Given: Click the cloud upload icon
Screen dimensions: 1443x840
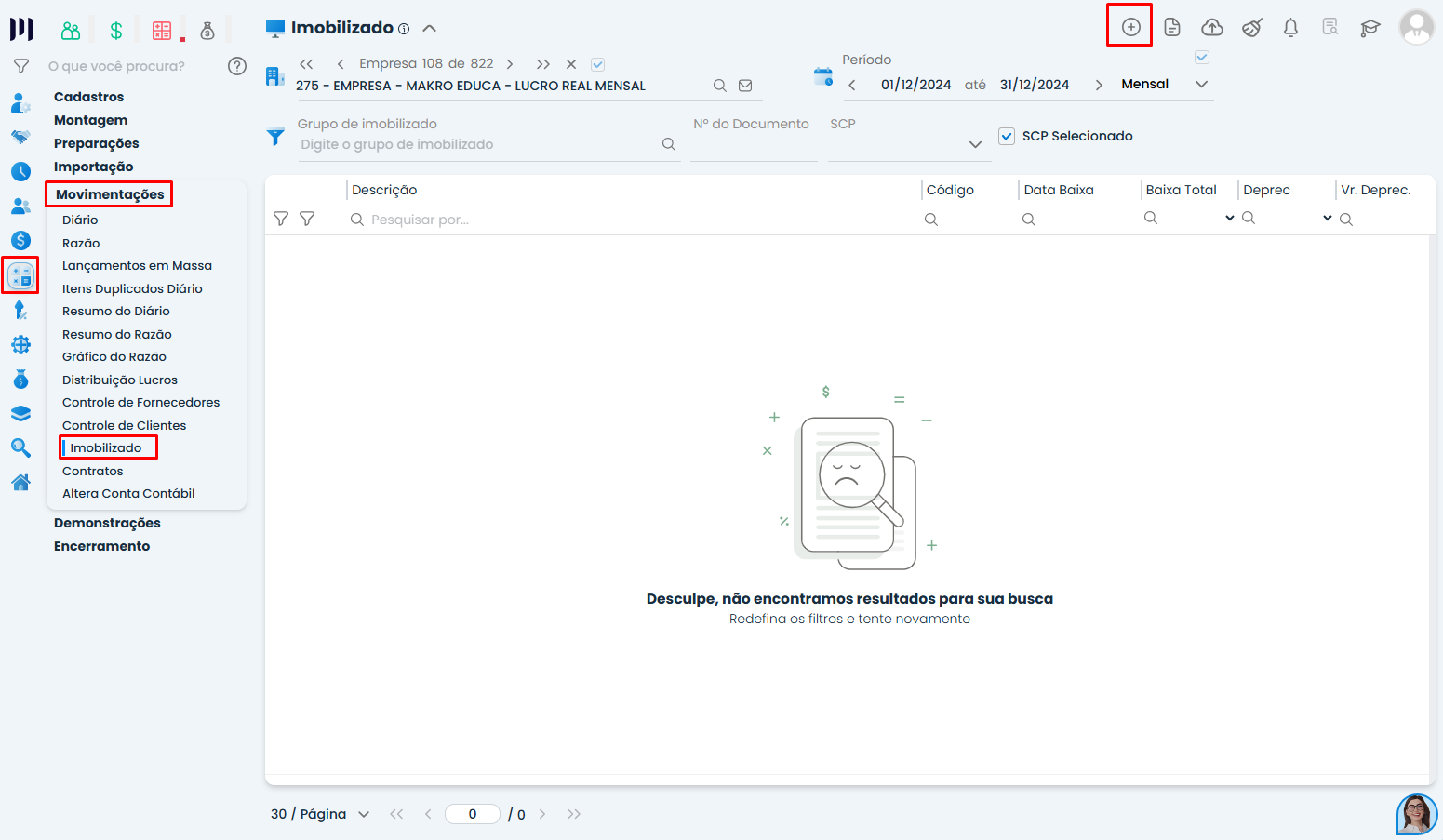Looking at the screenshot, I should coord(1212,27).
